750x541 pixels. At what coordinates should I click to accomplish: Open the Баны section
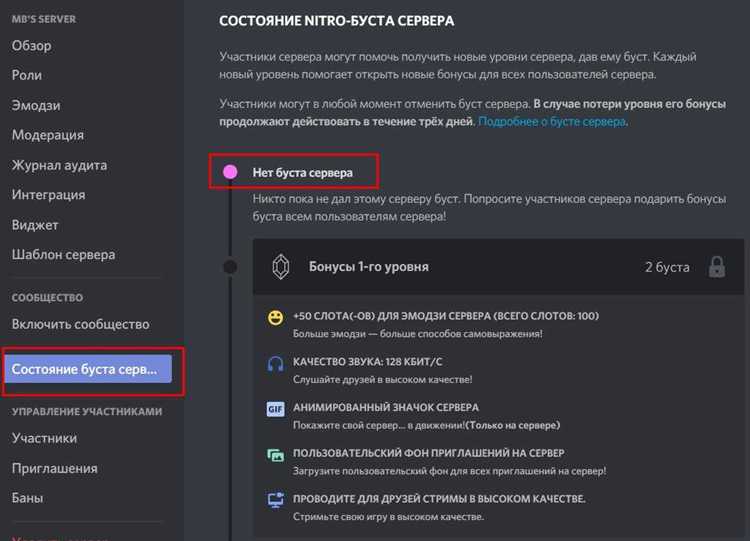pos(27,498)
